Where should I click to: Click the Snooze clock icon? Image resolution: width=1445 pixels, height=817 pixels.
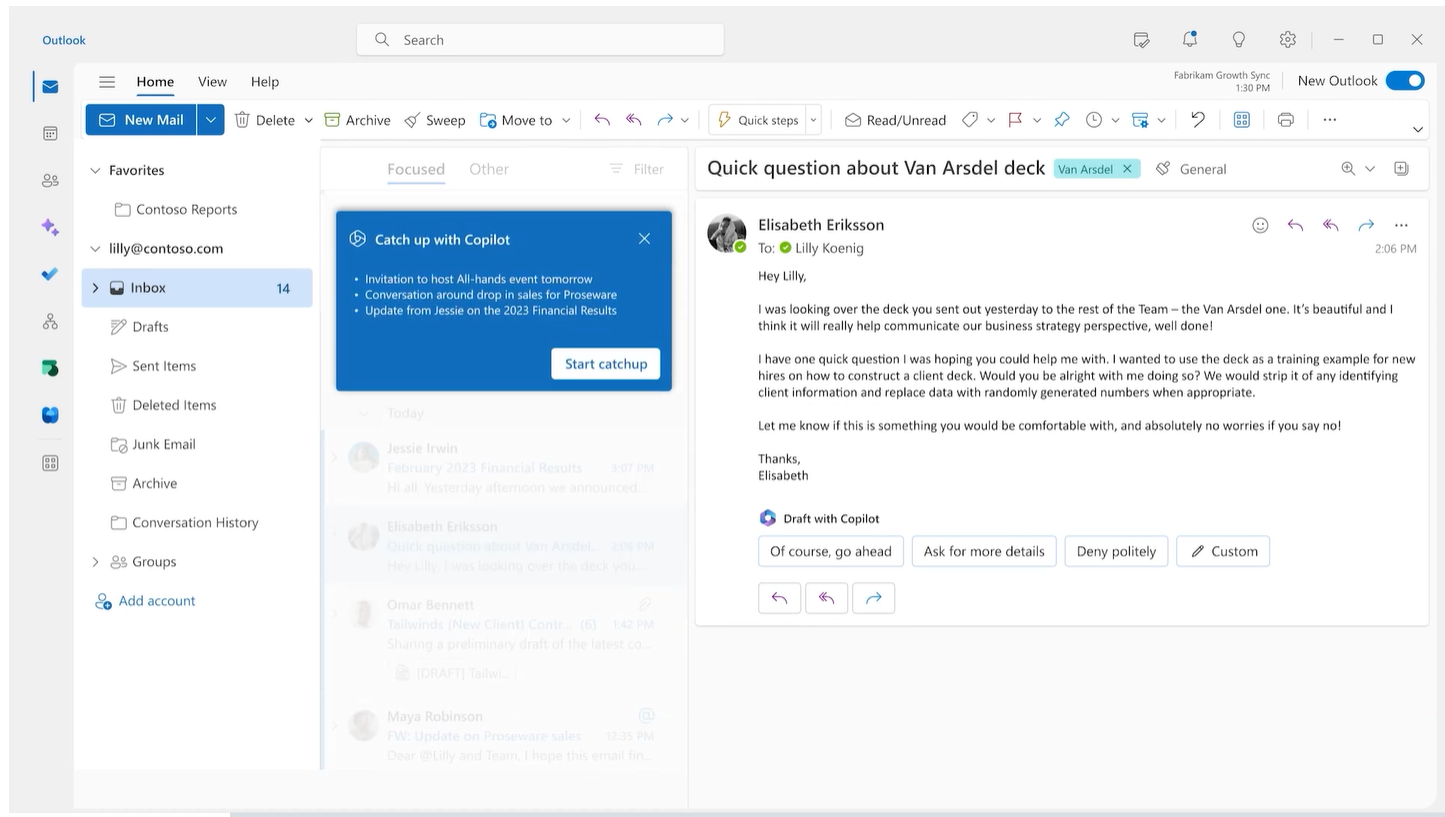[1094, 120]
